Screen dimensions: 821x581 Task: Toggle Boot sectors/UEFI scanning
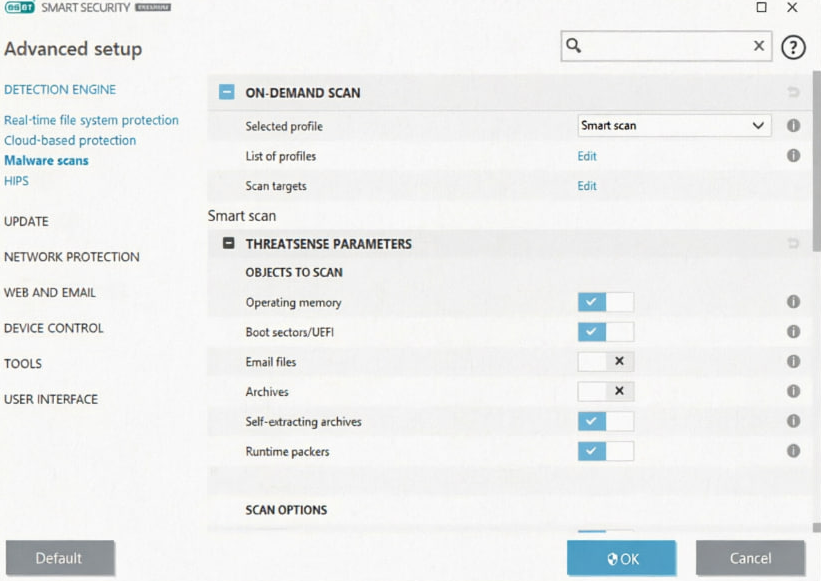pos(606,332)
